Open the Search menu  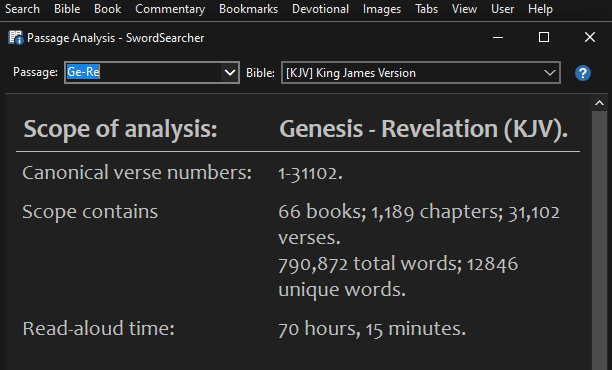(22, 9)
